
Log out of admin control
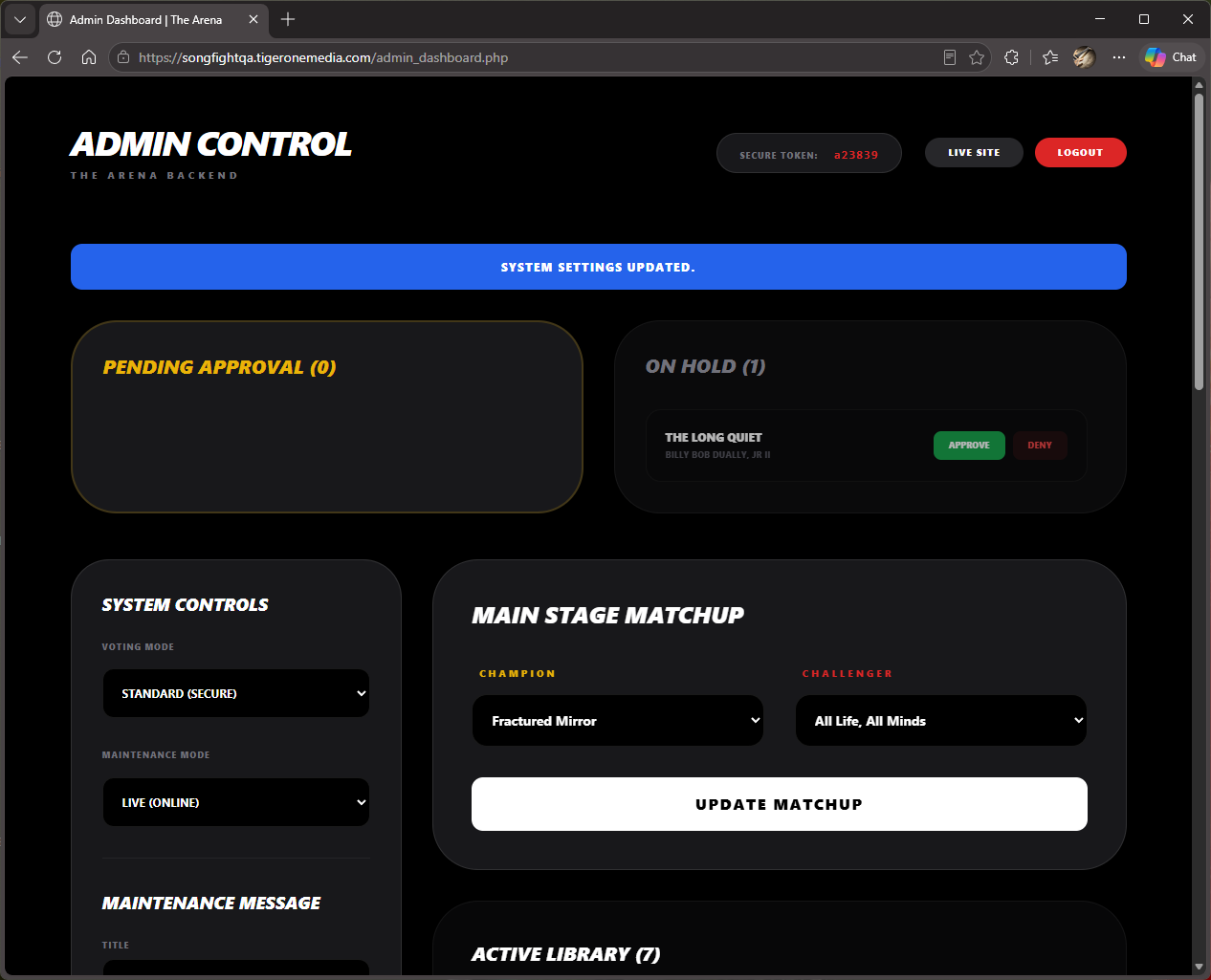point(1080,153)
